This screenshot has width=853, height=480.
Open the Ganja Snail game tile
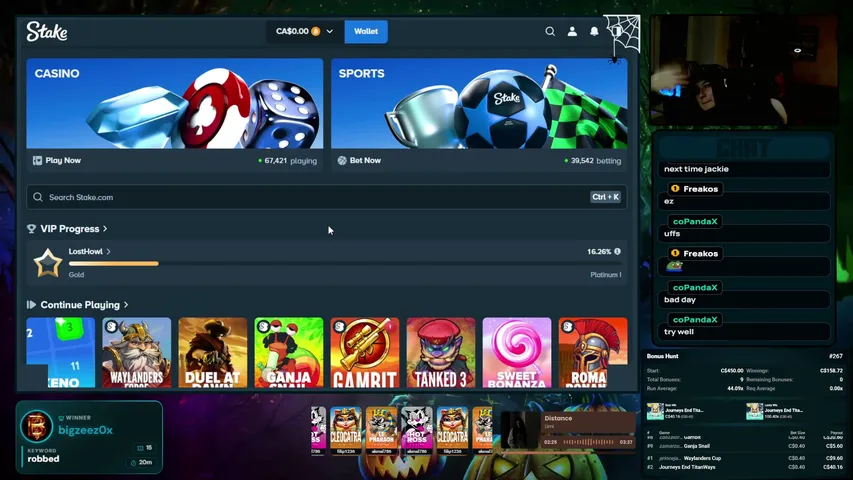289,353
